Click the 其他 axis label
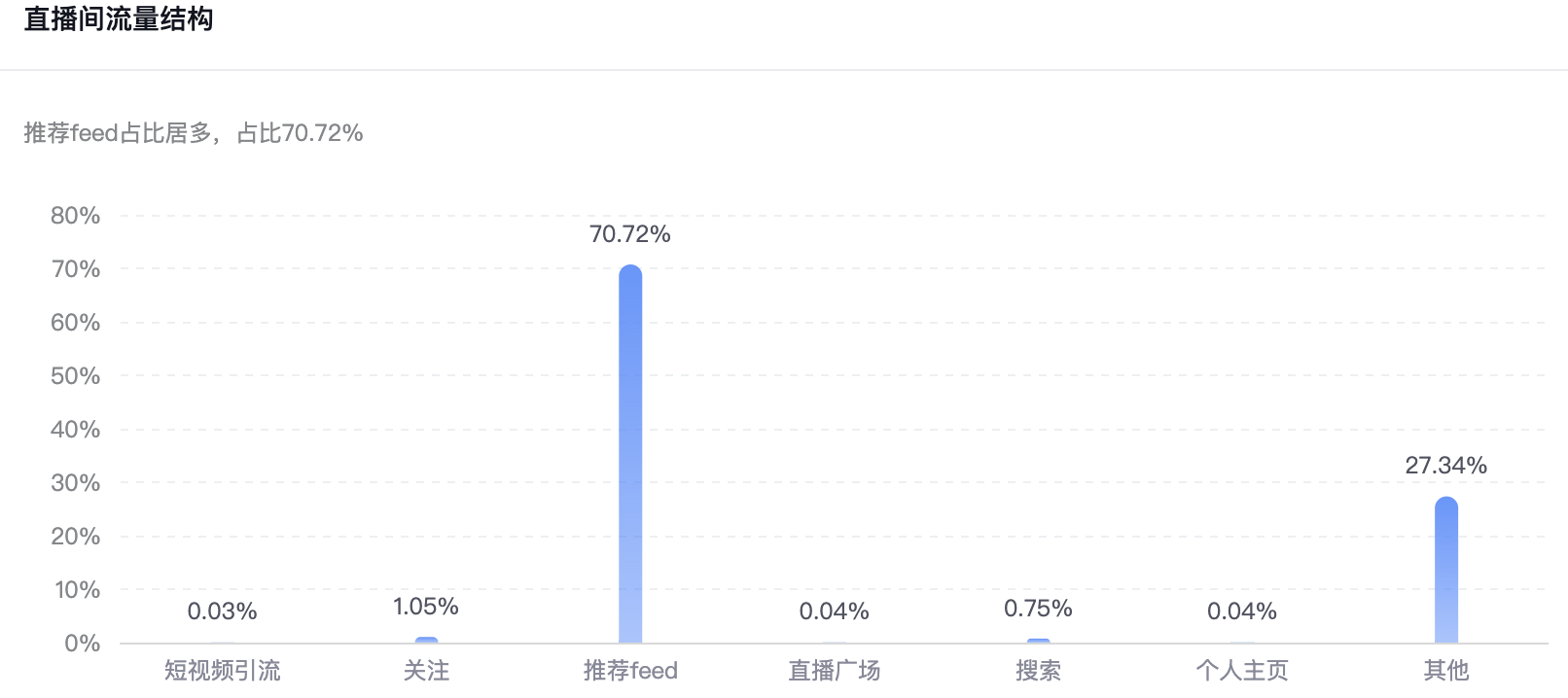This screenshot has width=1568, height=698. (1445, 671)
